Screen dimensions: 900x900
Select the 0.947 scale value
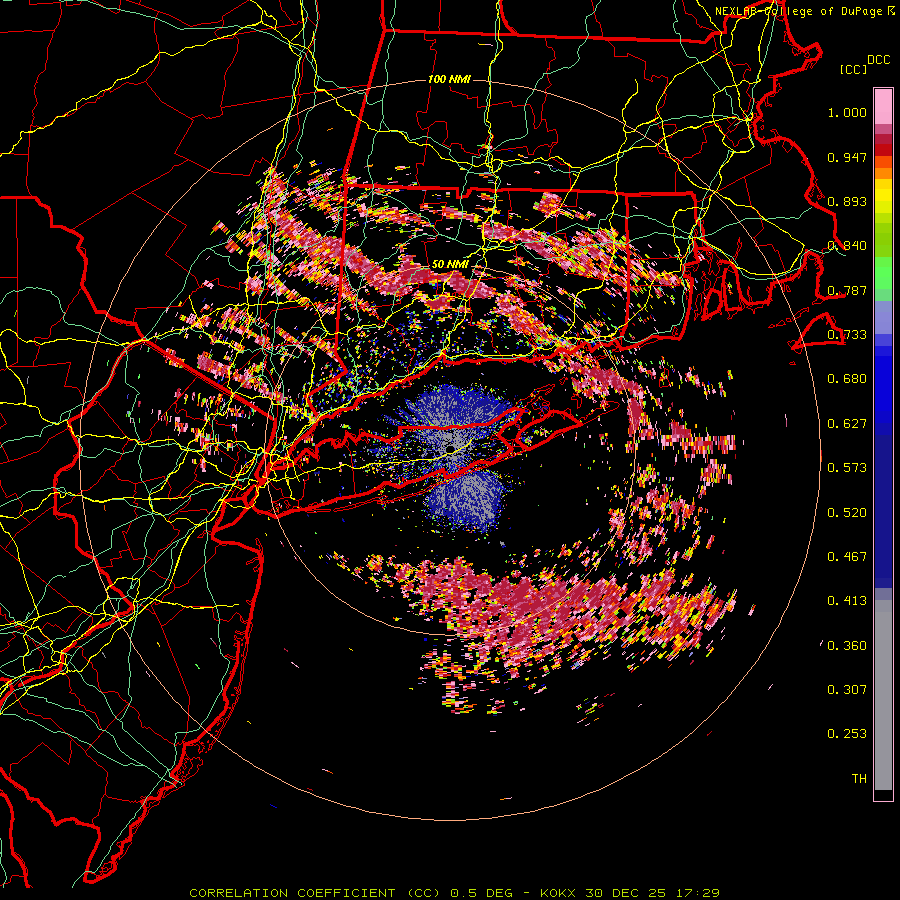click(847, 157)
